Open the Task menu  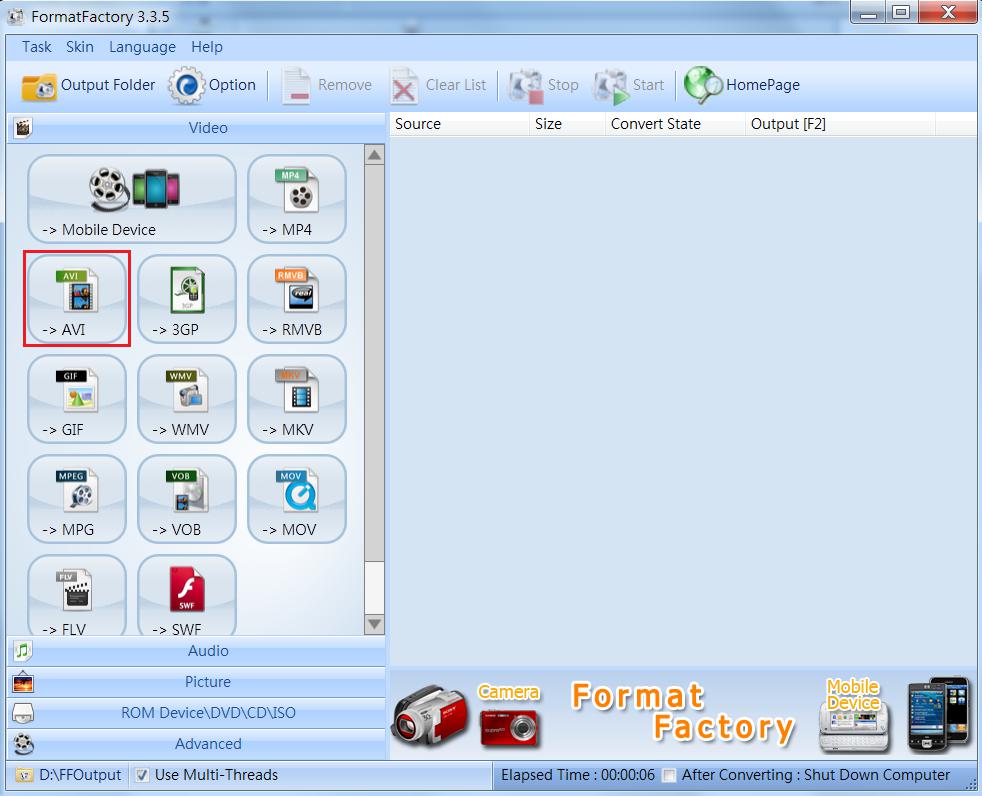pos(37,47)
